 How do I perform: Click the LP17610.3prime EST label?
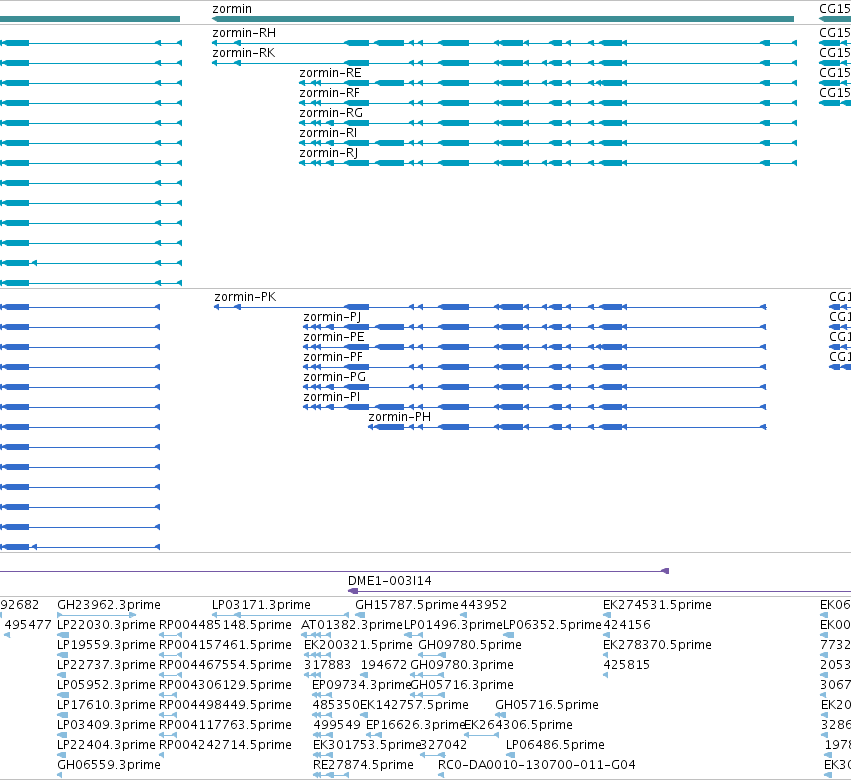click(x=106, y=705)
